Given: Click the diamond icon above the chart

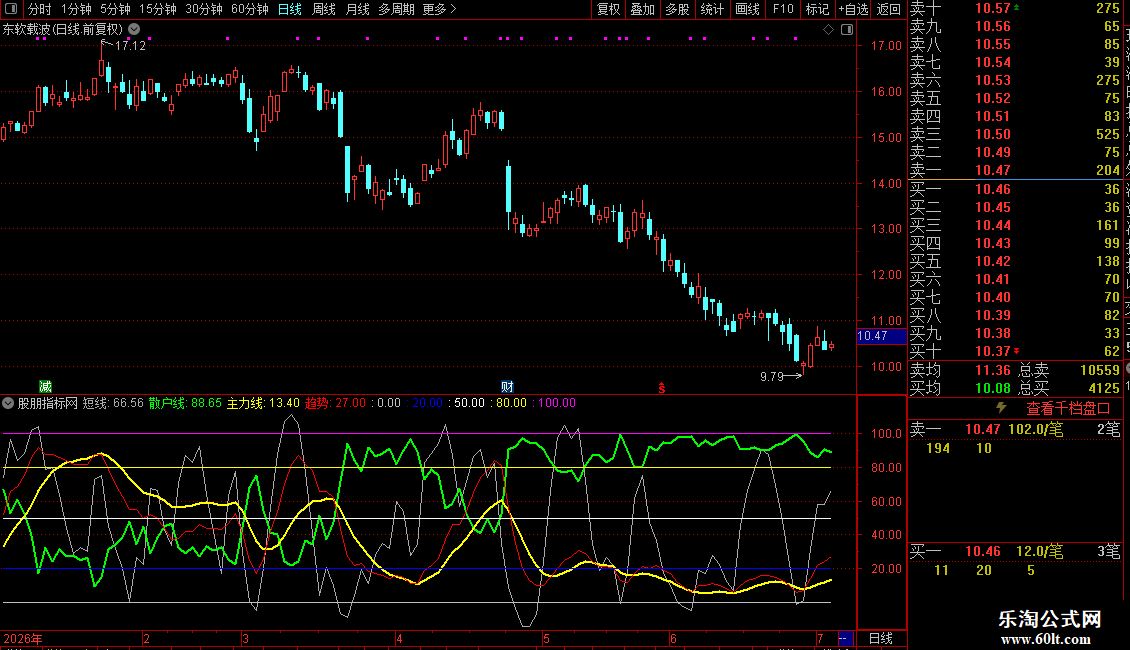Looking at the screenshot, I should (x=829, y=29).
